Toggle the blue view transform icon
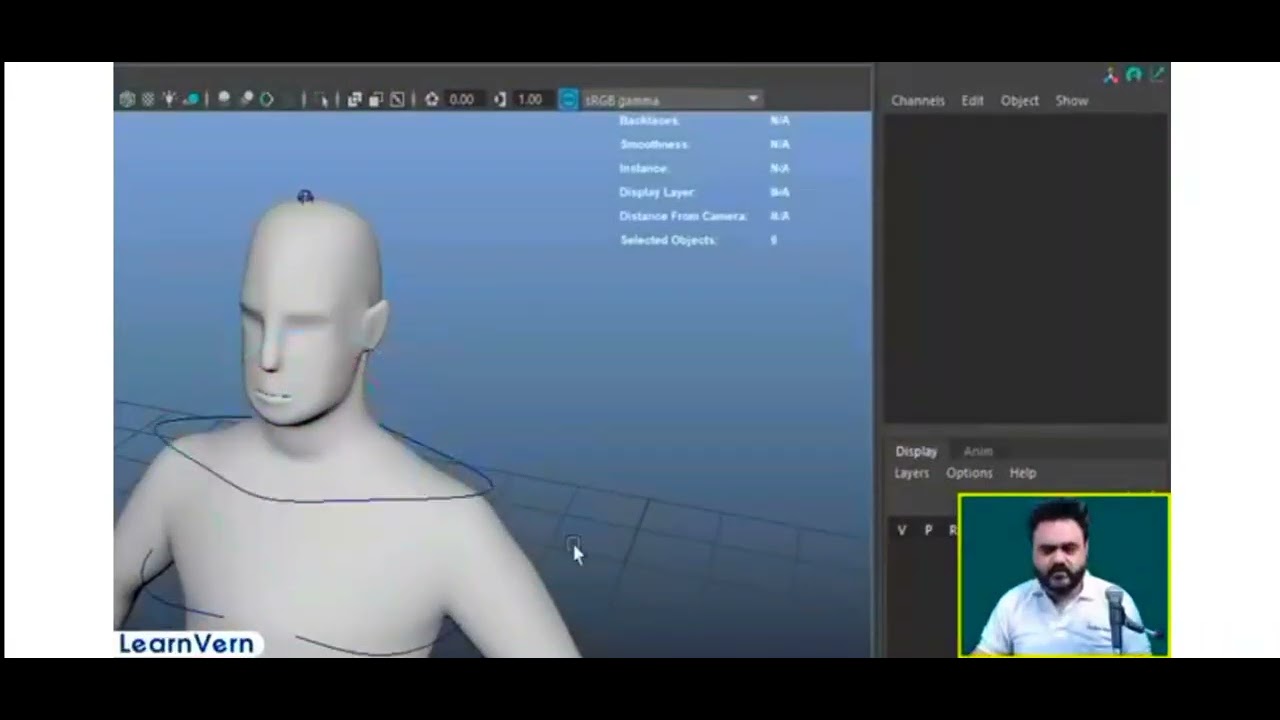The image size is (1280, 720). [568, 99]
